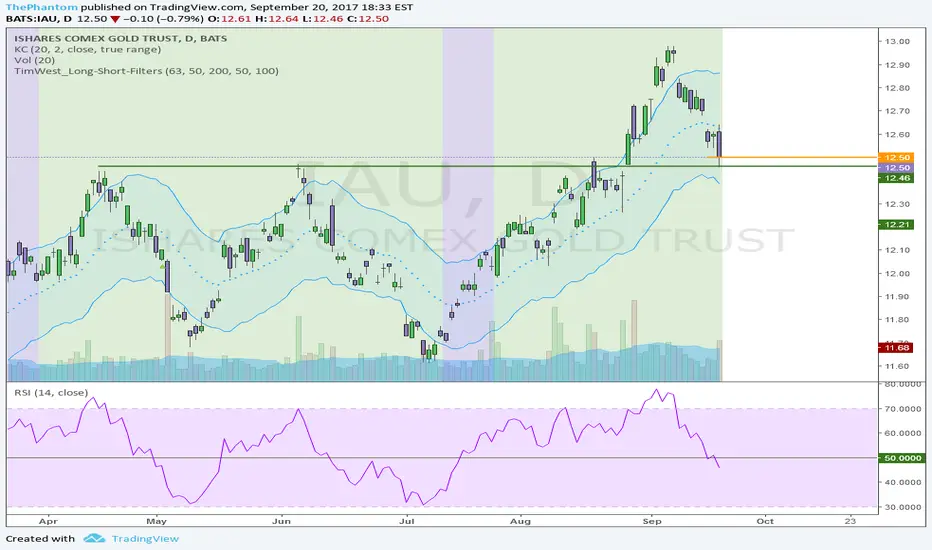Image resolution: width=932 pixels, height=550 pixels.
Task: Click the close value C:12.50
Action: click(x=368, y=18)
